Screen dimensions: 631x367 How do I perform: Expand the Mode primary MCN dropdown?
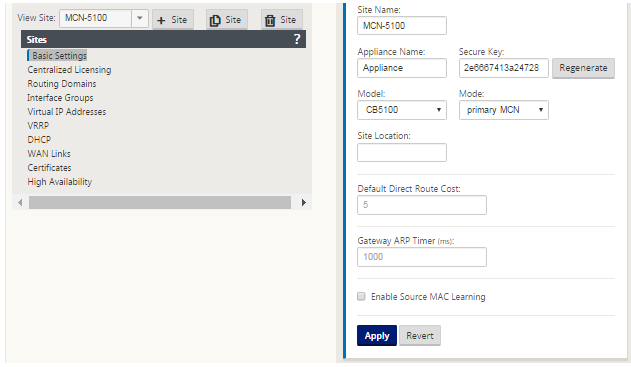(x=503, y=110)
